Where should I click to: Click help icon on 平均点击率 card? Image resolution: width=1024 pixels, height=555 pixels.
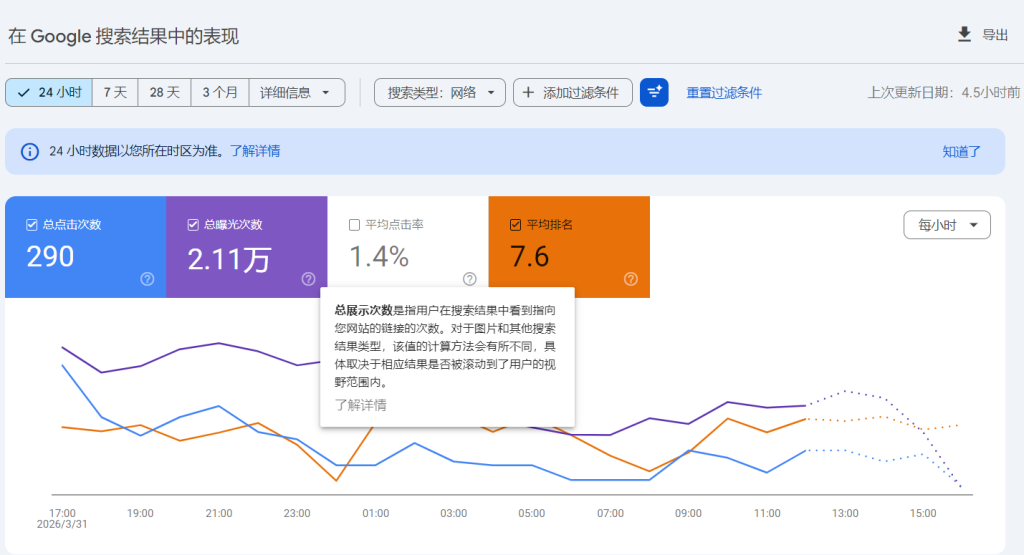click(470, 279)
